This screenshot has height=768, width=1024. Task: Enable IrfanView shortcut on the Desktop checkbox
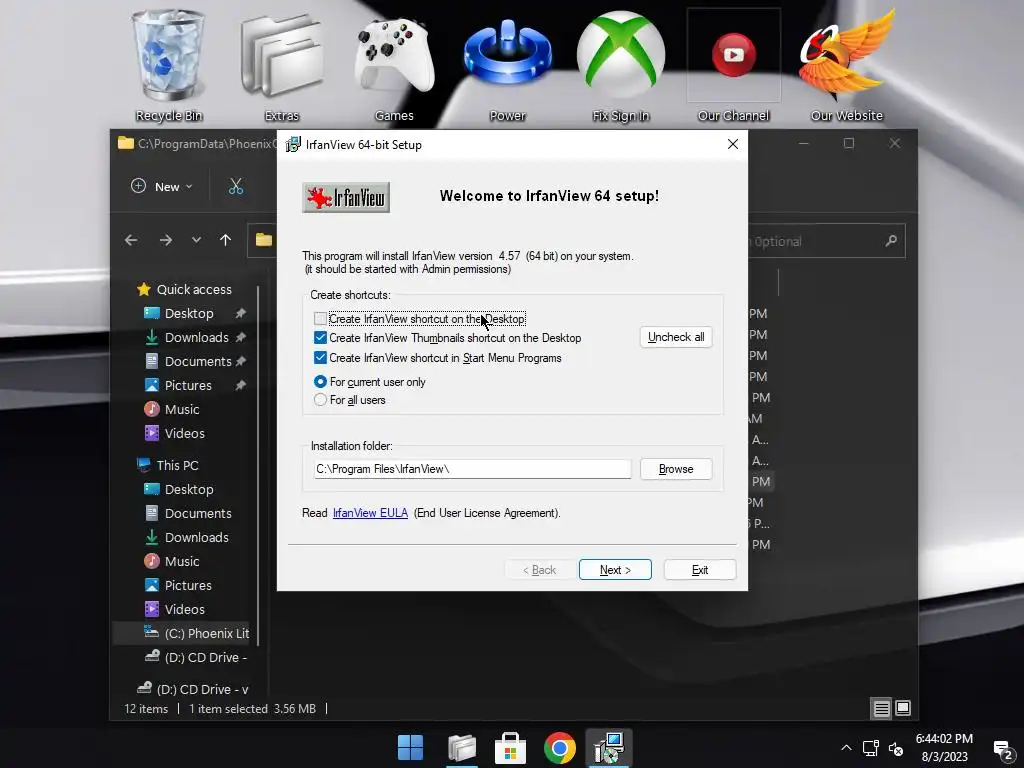coord(320,319)
